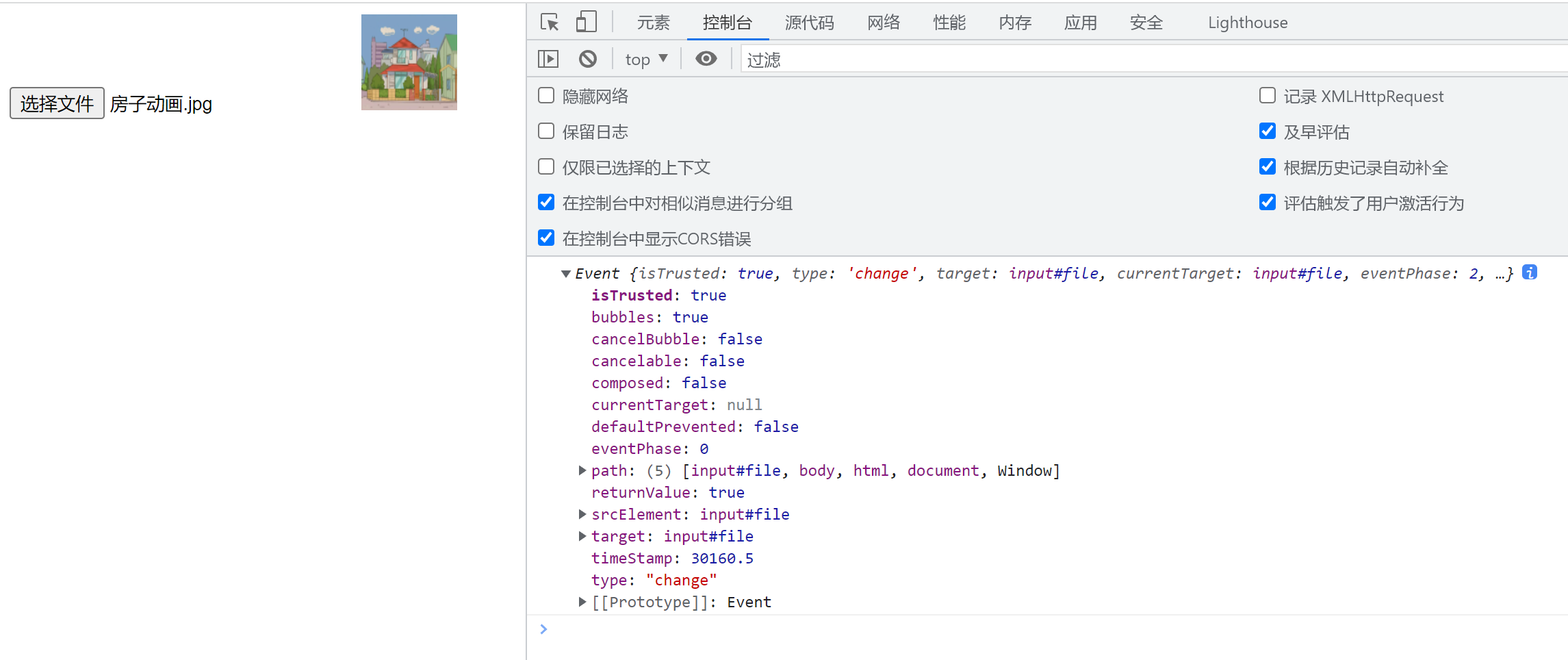Click the house preview thumbnail image
Viewport: 1568px width, 660px height.
409,62
